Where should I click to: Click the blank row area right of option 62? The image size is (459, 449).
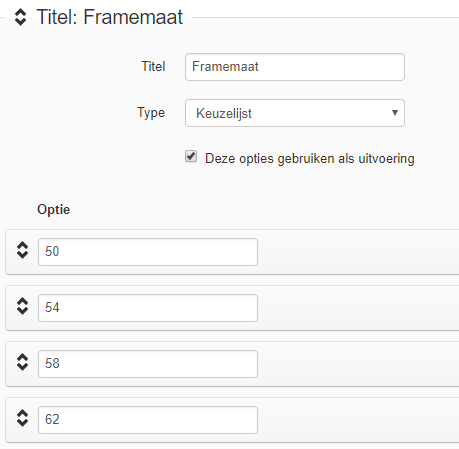click(358, 420)
